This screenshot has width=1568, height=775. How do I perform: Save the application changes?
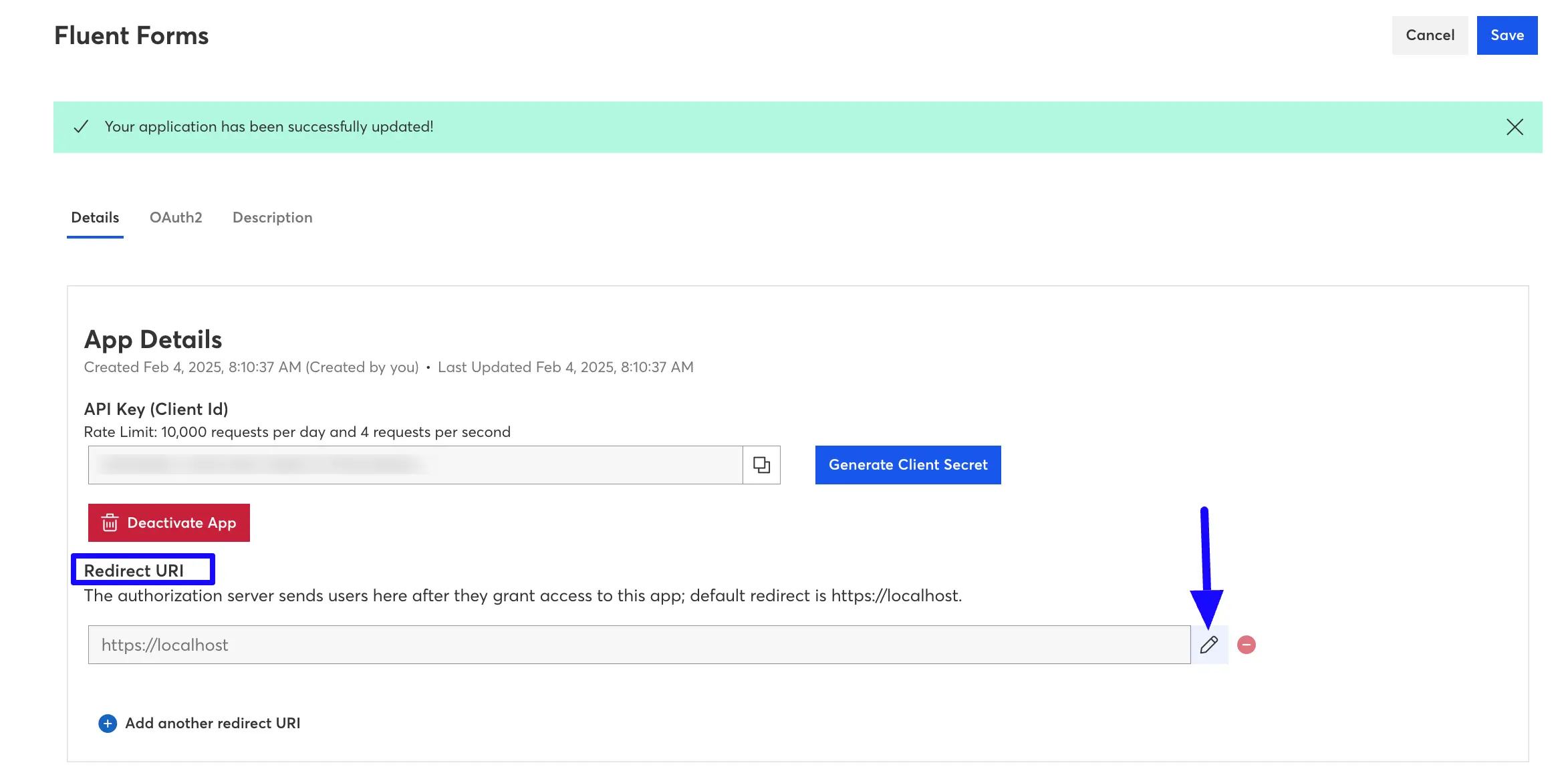click(x=1507, y=35)
